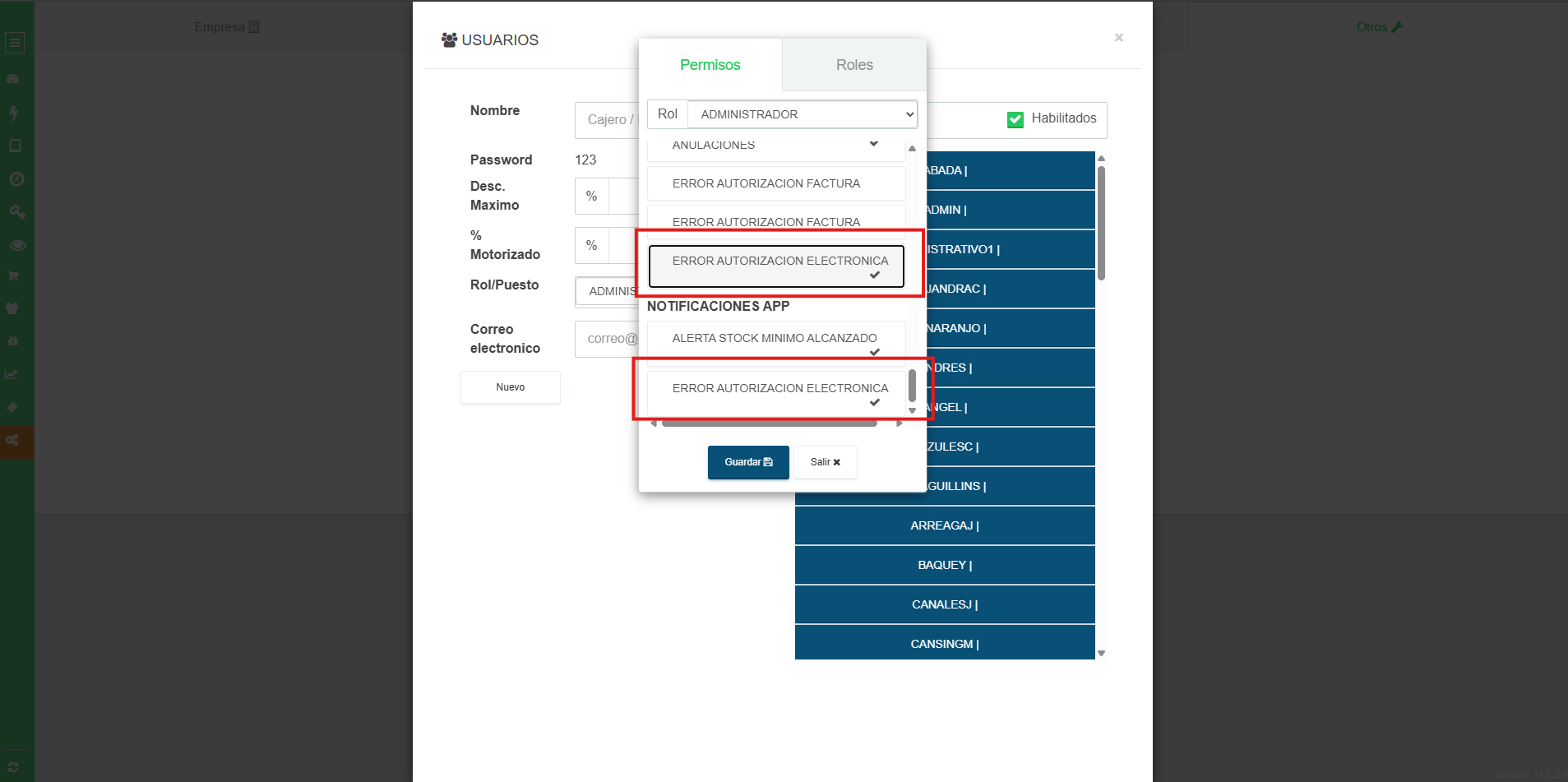Toggle ERROR AUTORIZACION ELECTRONICA under NOTIFICACIONES APP

776,394
